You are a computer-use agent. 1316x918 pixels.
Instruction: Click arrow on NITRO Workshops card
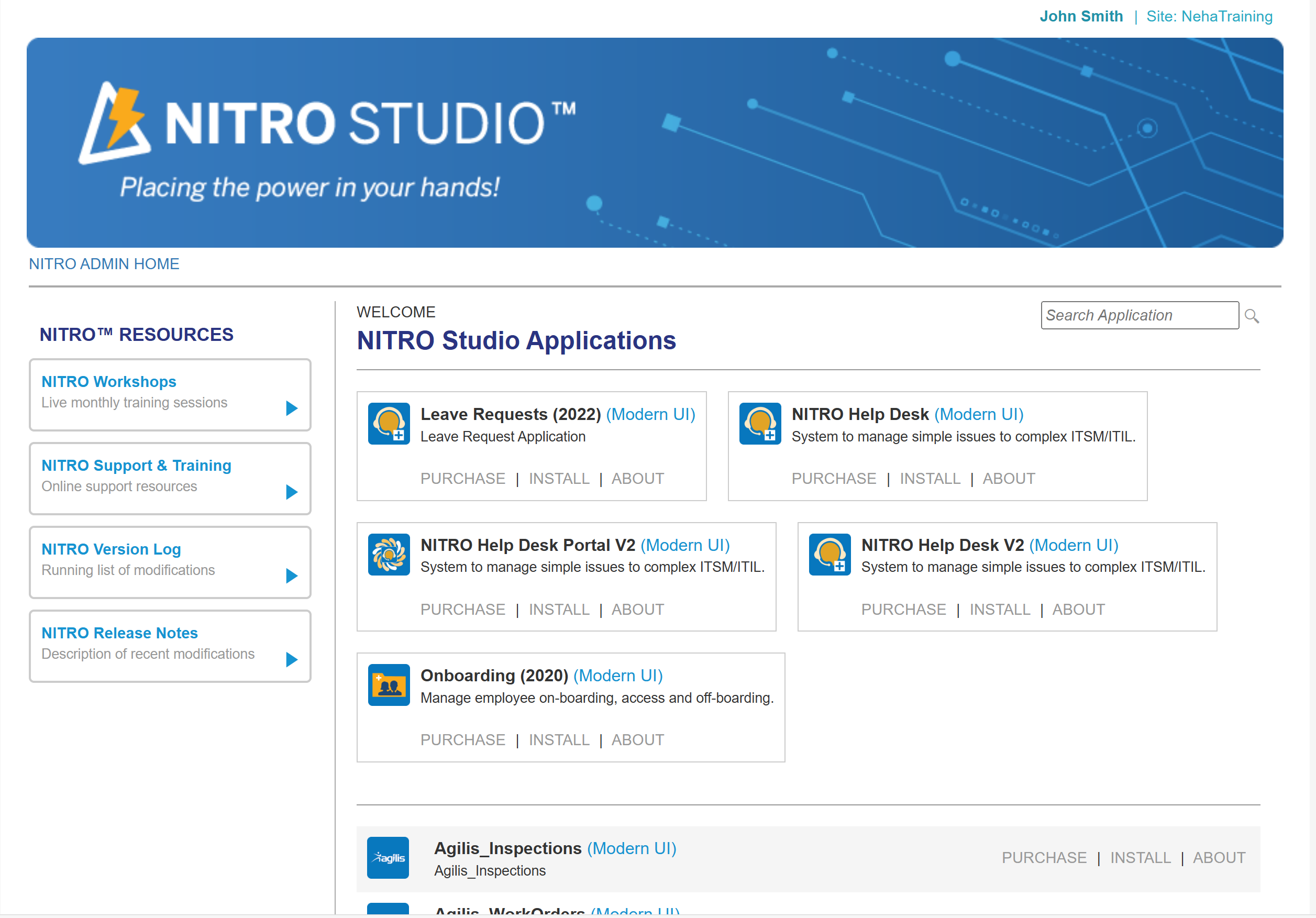tap(292, 408)
